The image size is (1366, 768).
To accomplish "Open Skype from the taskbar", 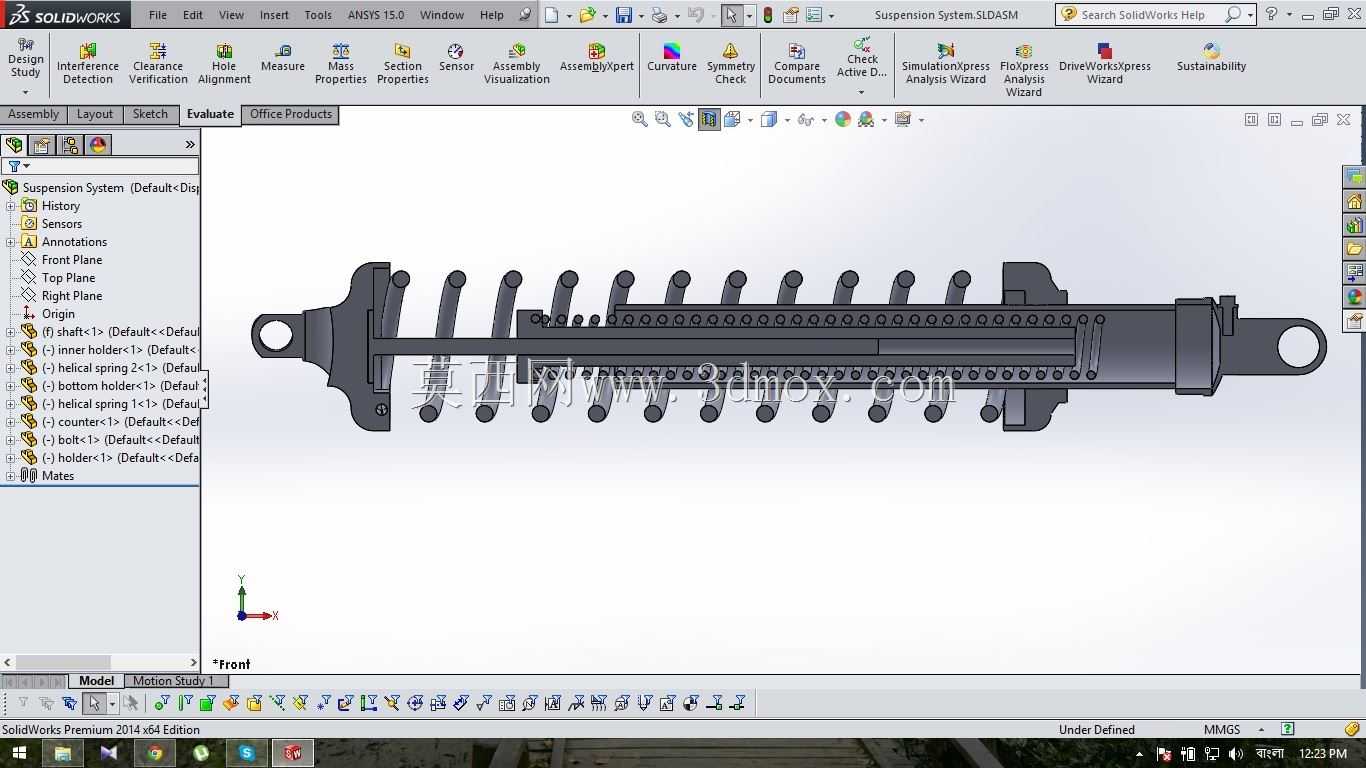I will click(247, 753).
